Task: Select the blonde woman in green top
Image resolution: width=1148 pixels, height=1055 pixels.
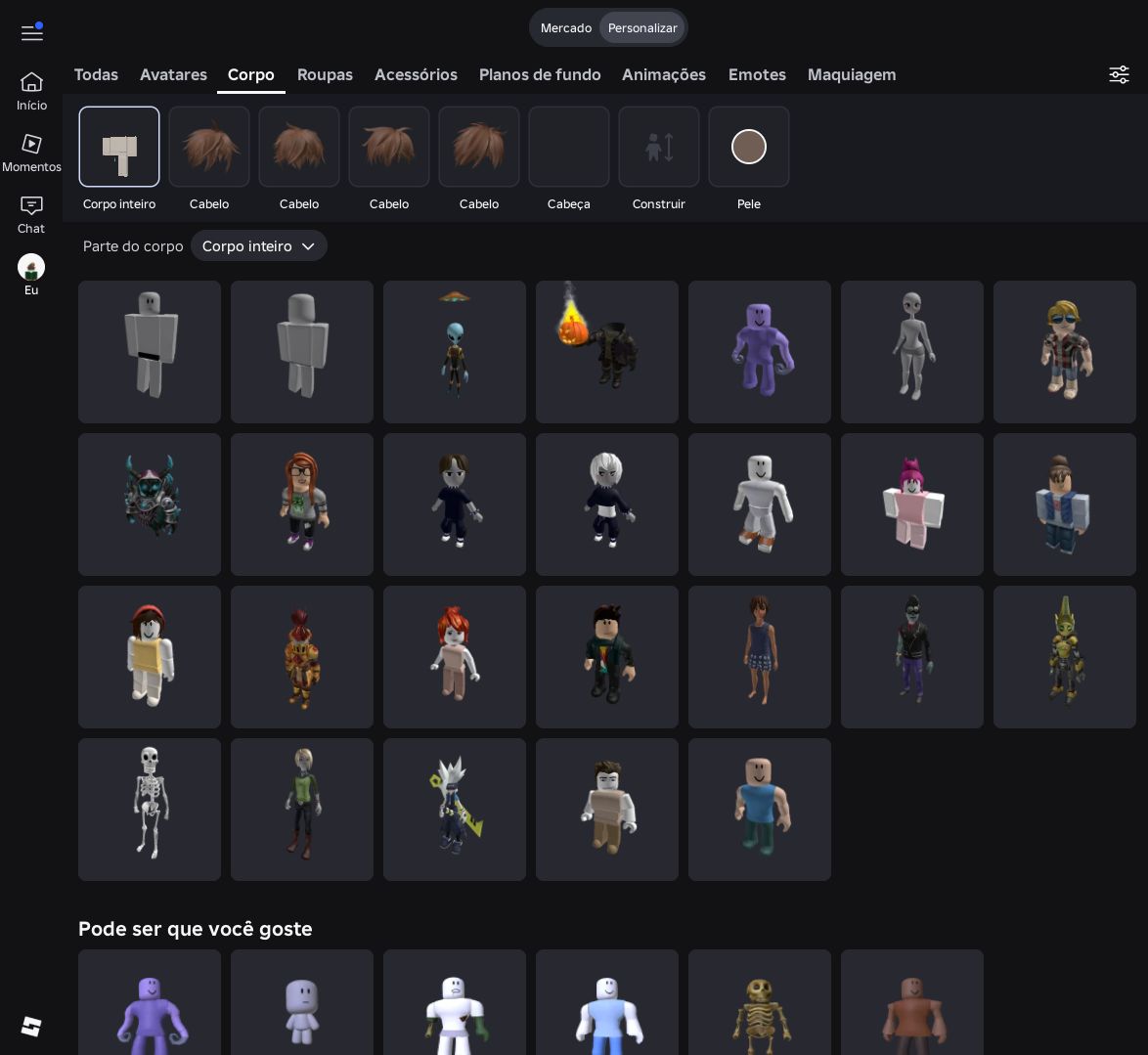Action: point(301,809)
